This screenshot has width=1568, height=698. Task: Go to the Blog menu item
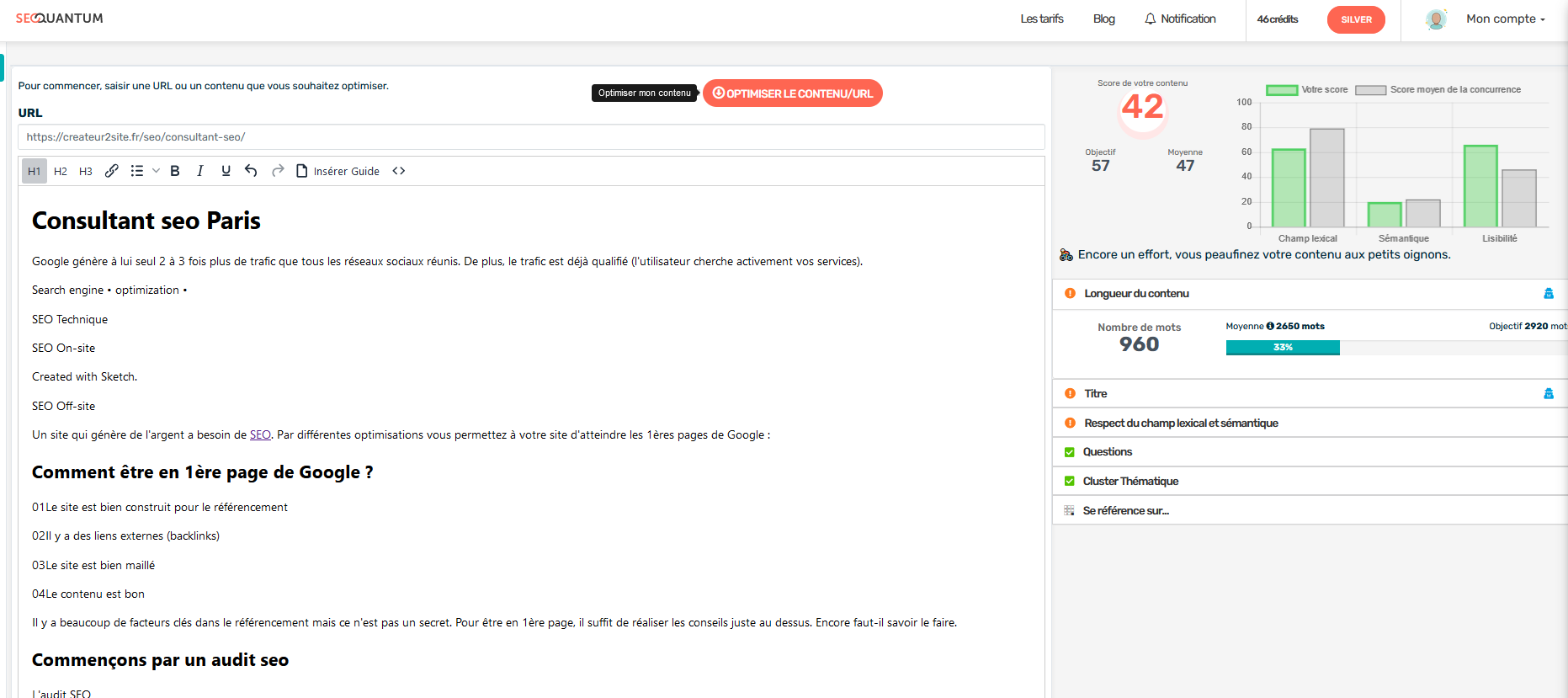[x=1103, y=19]
